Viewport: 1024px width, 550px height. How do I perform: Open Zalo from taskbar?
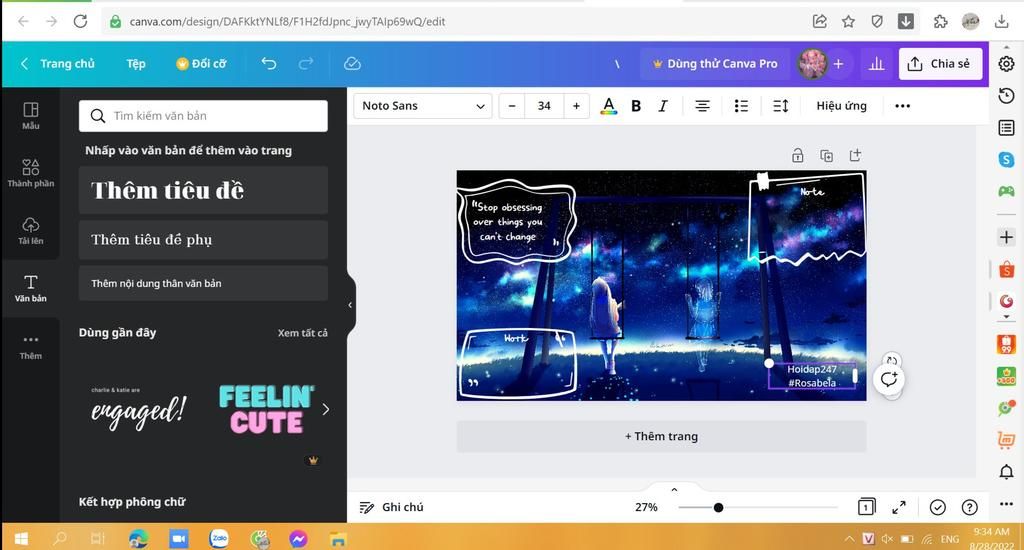pyautogui.click(x=219, y=538)
